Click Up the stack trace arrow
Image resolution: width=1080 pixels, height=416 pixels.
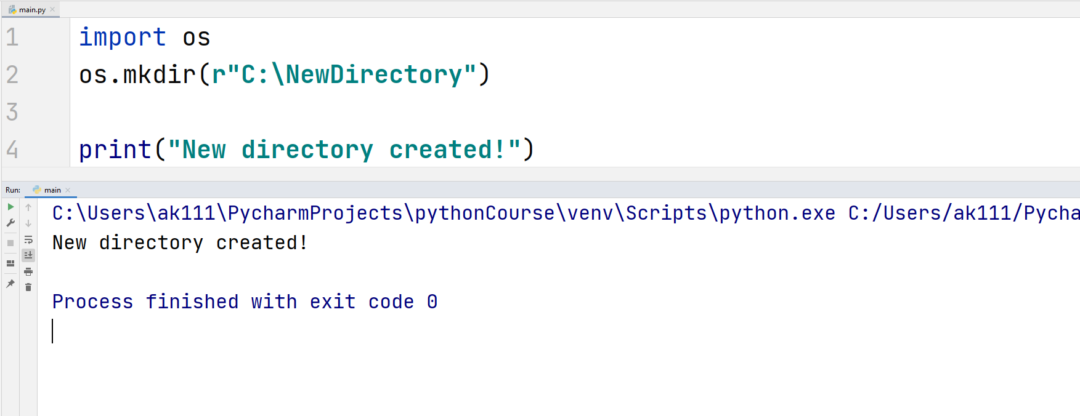28,207
